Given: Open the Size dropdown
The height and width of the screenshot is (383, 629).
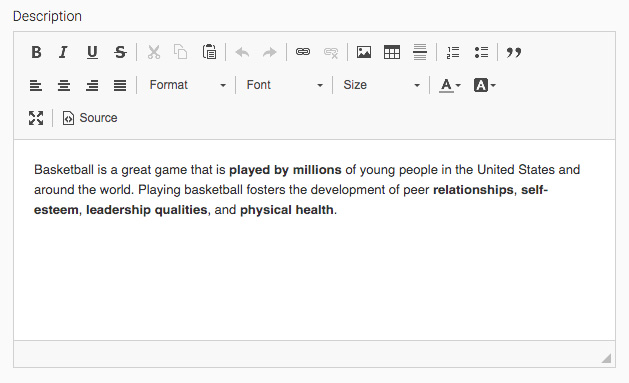Looking at the screenshot, I should pyautogui.click(x=381, y=85).
